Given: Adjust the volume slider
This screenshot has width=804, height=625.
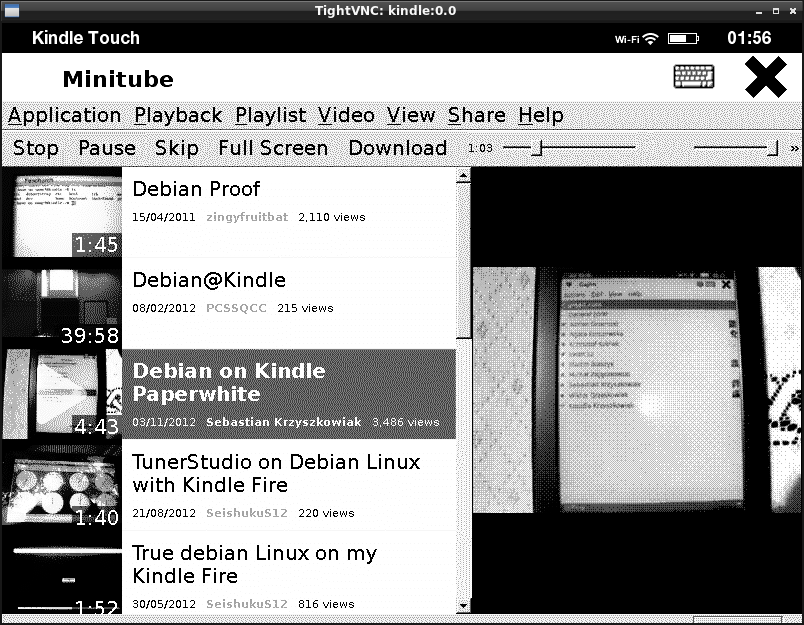Looking at the screenshot, I should click(736, 148).
